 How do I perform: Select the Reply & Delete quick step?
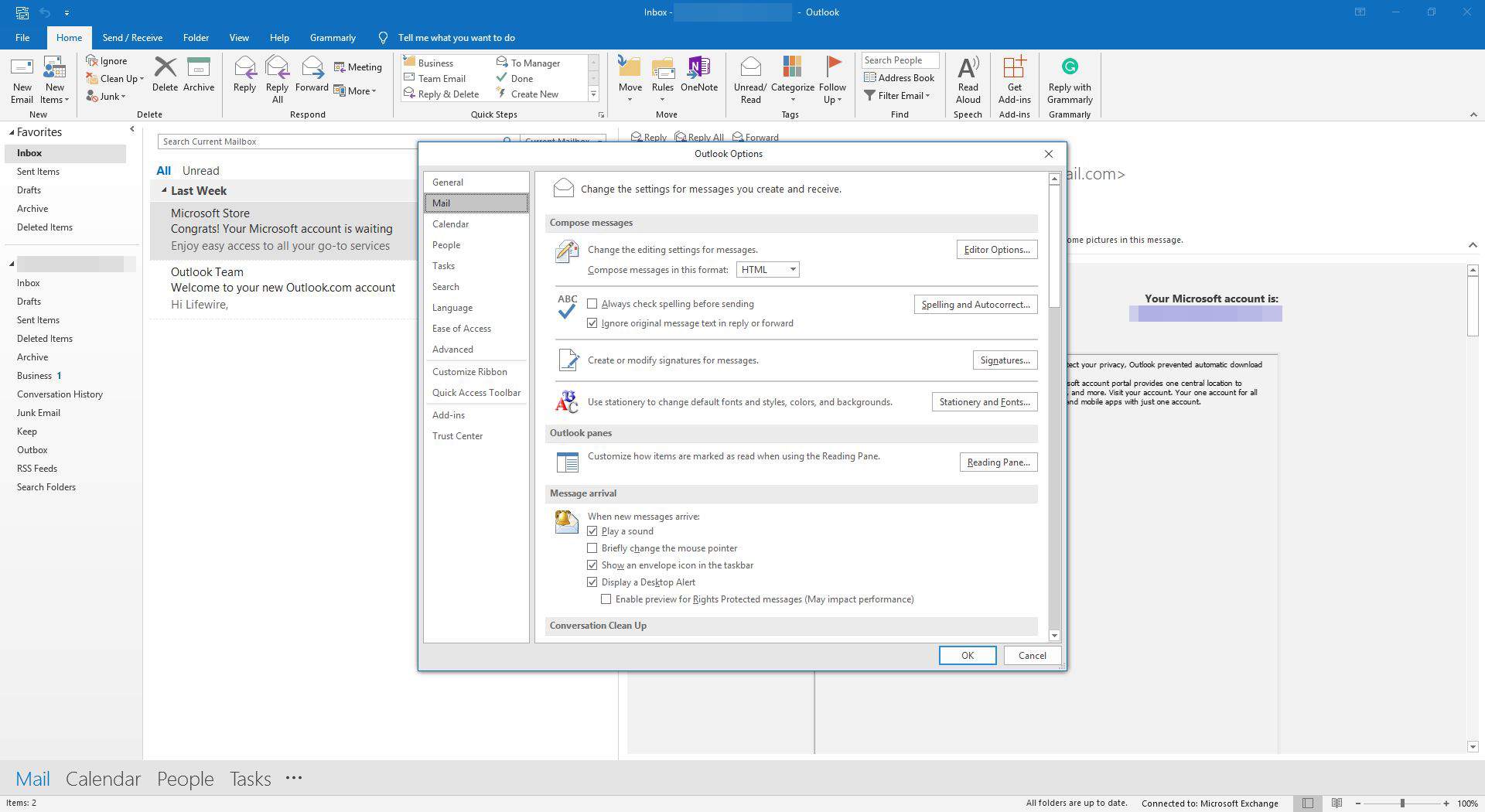click(x=441, y=94)
